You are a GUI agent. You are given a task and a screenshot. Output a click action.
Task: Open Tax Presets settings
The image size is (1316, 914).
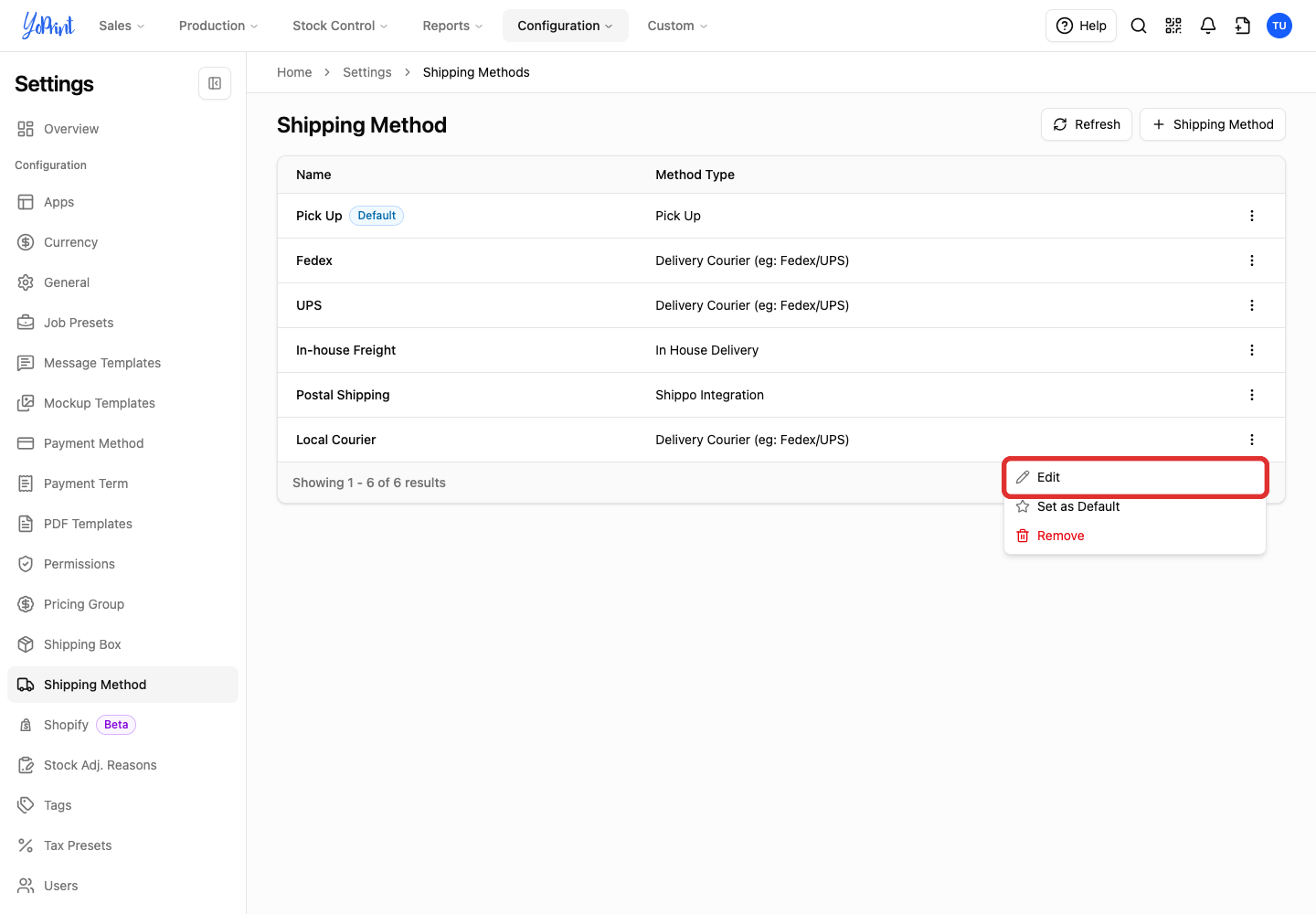click(122, 845)
